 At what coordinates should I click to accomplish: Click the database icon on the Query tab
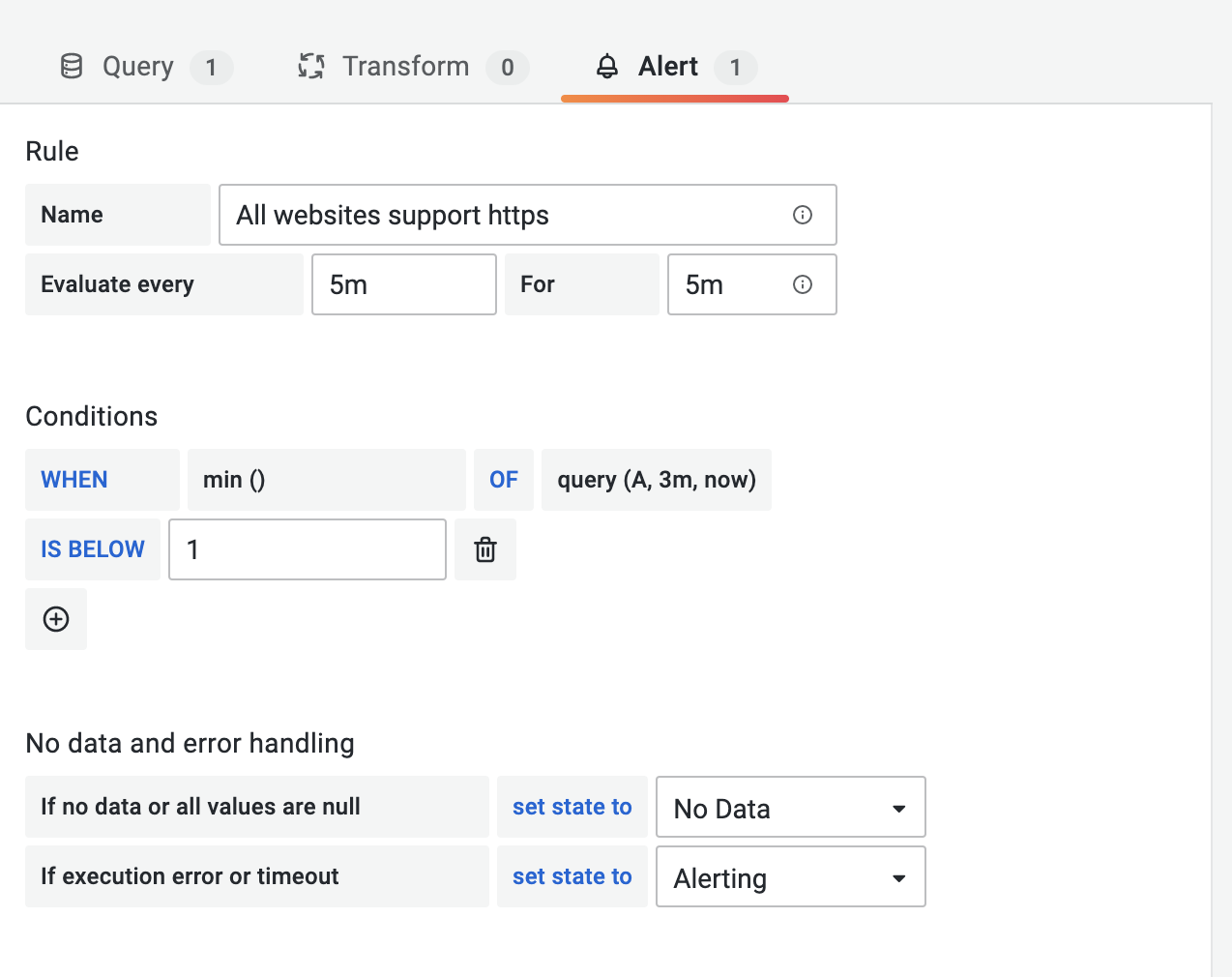point(71,66)
